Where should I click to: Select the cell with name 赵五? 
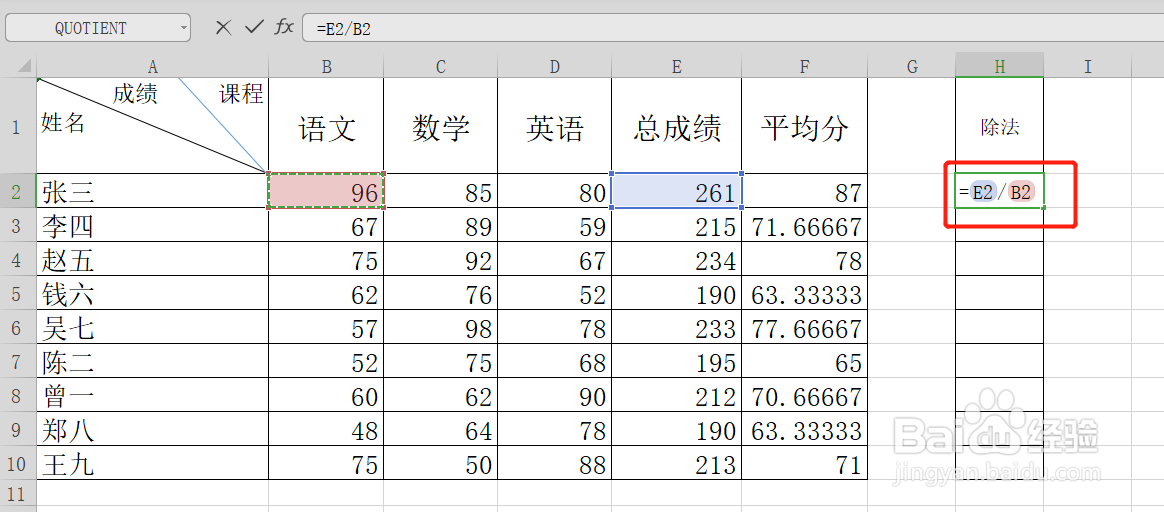[152, 260]
